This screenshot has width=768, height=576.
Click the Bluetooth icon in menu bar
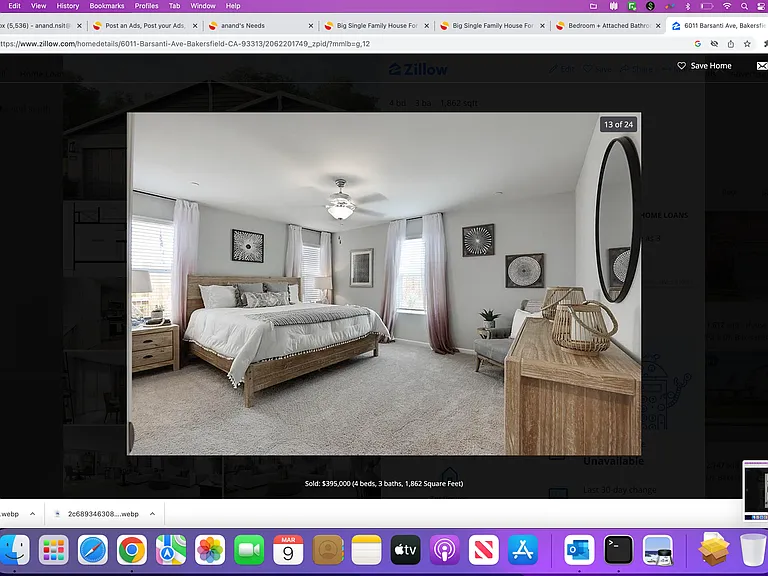point(688,6)
